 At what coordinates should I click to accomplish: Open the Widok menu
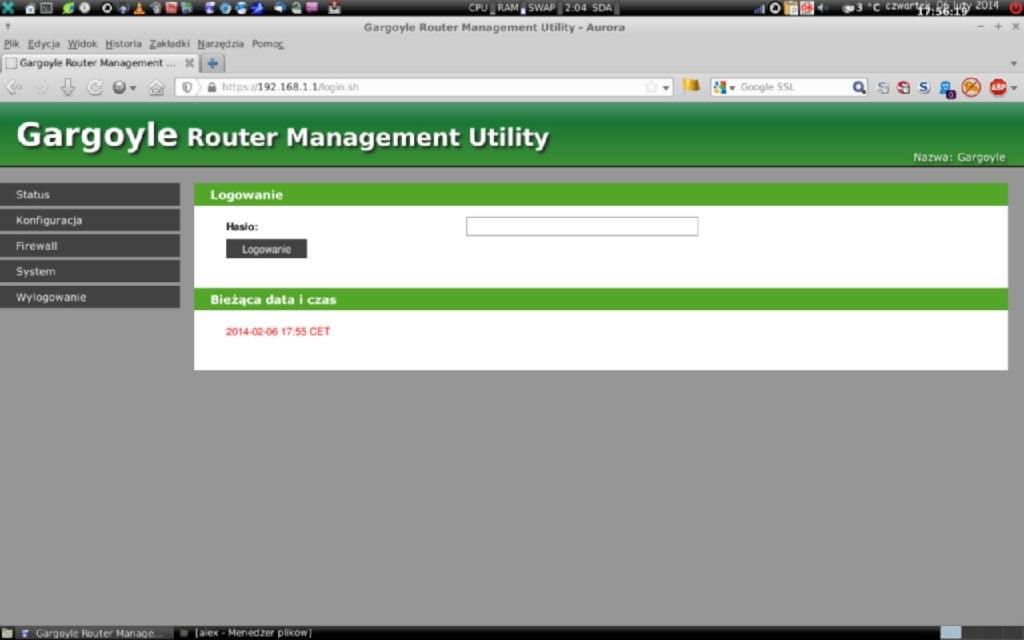[82, 44]
